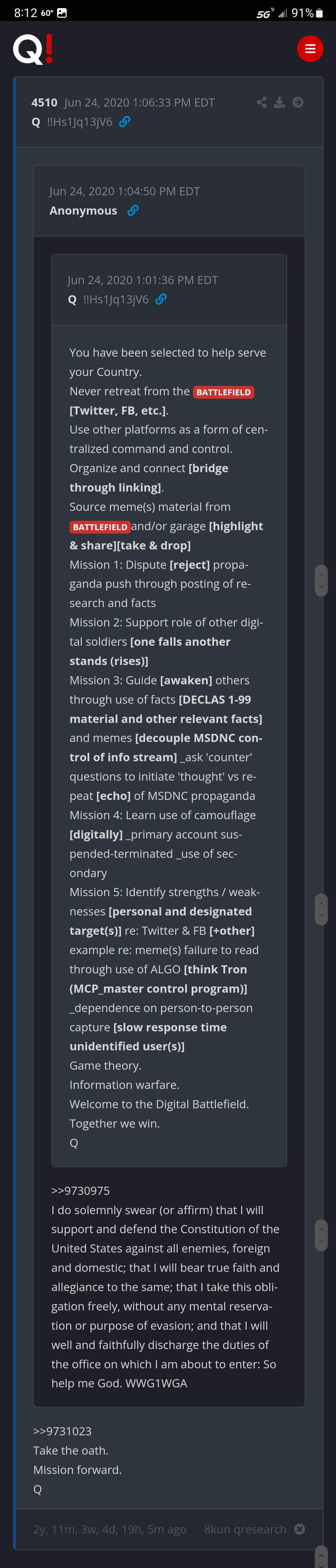The height and width of the screenshot is (1568, 336).
Task: Click first red BATTLEFIELD tag after 'retreat from the'
Action: pyautogui.click(x=223, y=392)
